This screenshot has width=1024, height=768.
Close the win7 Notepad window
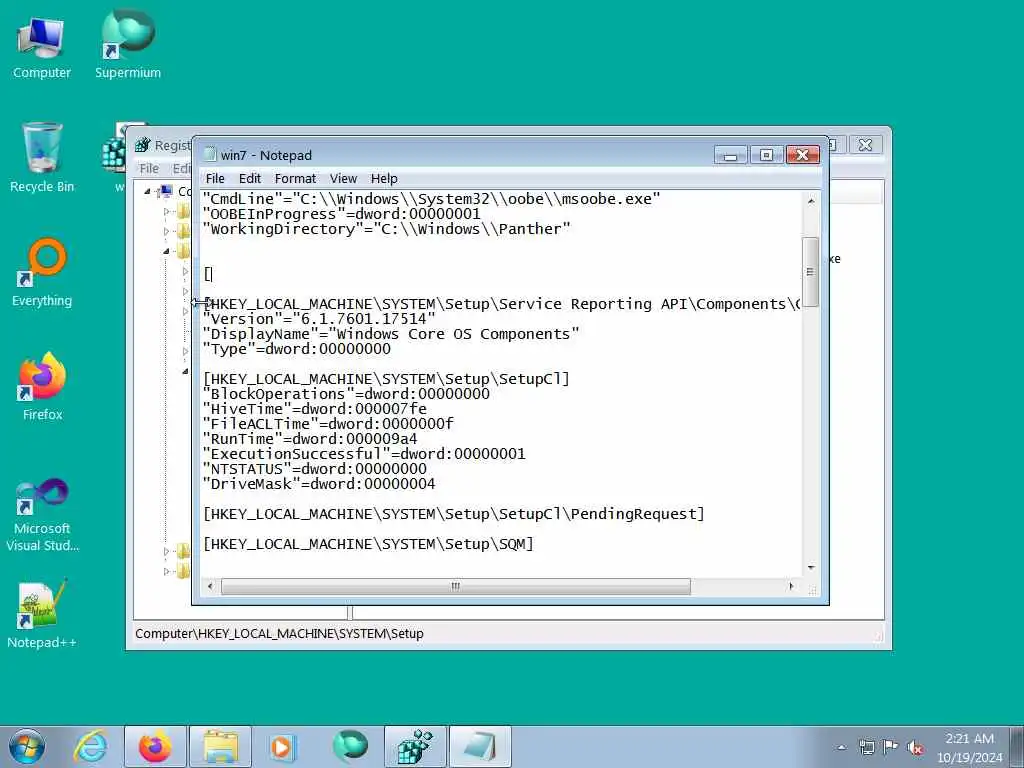pyautogui.click(x=803, y=155)
